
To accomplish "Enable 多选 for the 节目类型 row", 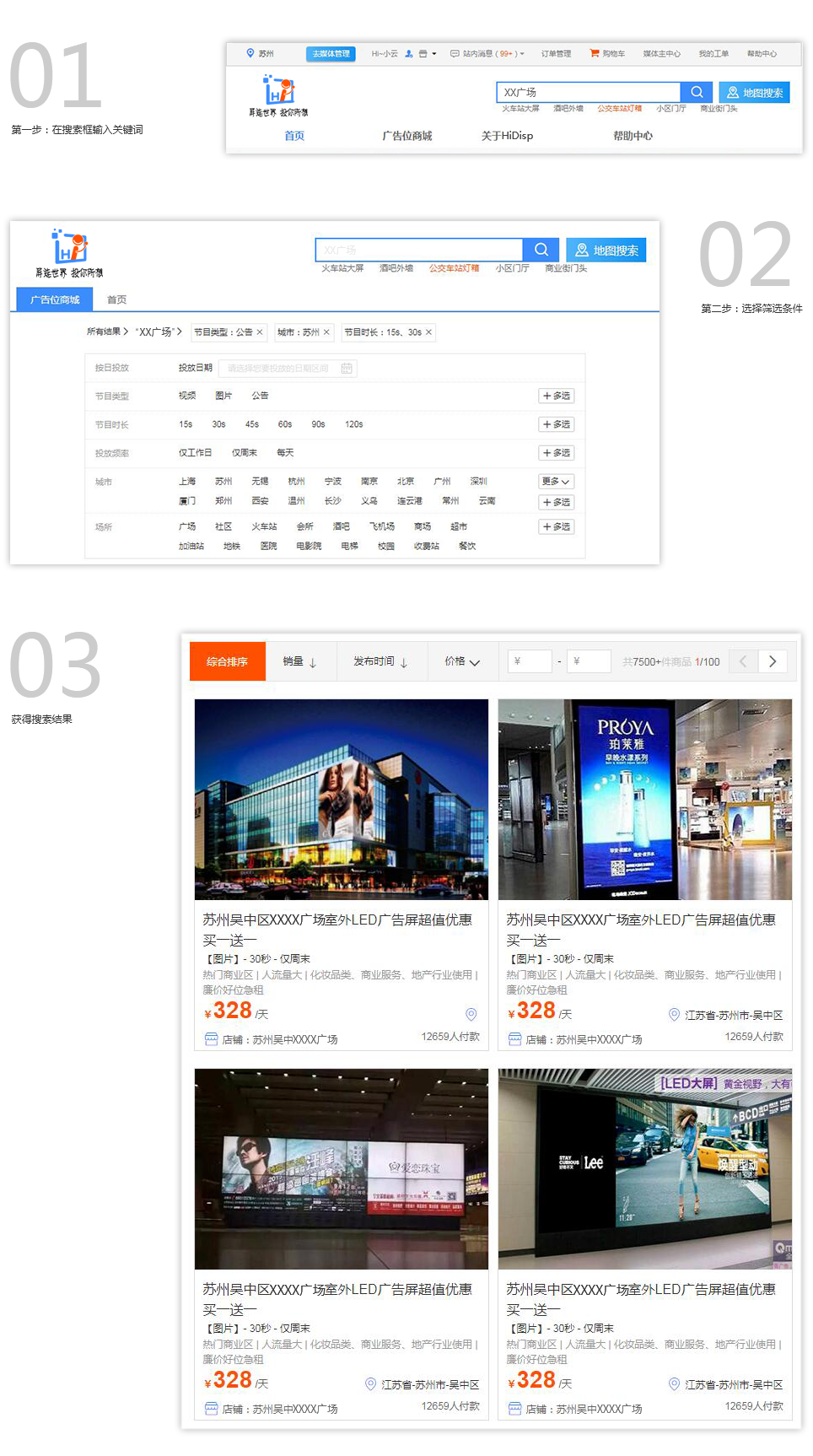I will coord(557,396).
